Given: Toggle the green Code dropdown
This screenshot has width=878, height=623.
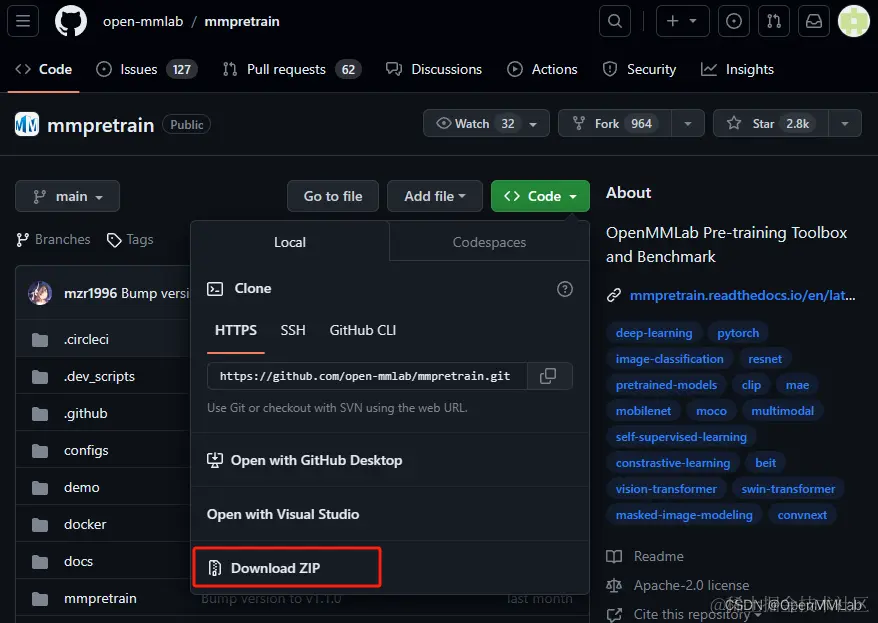Looking at the screenshot, I should point(540,196).
